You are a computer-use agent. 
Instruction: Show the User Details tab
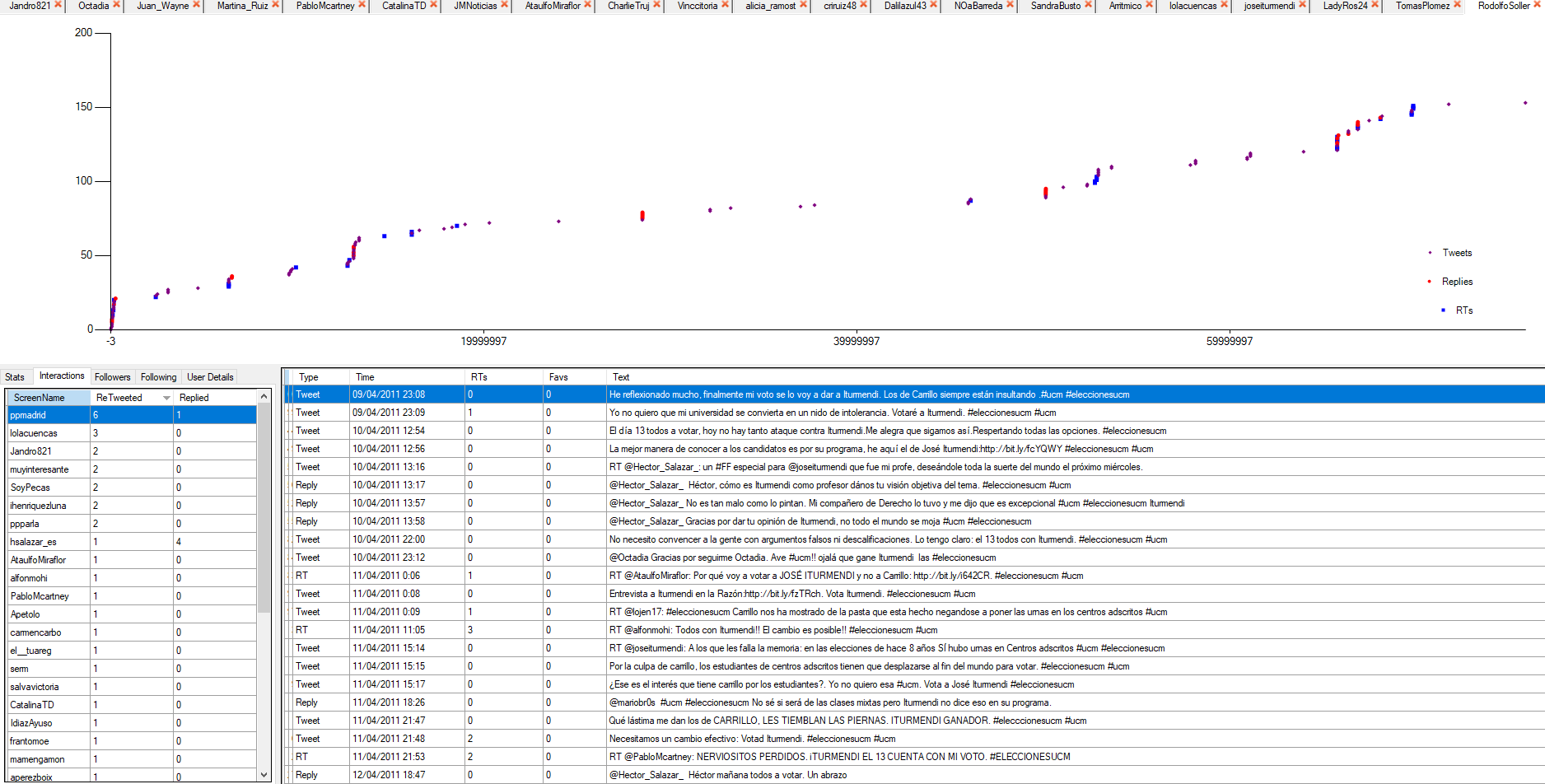[x=210, y=377]
